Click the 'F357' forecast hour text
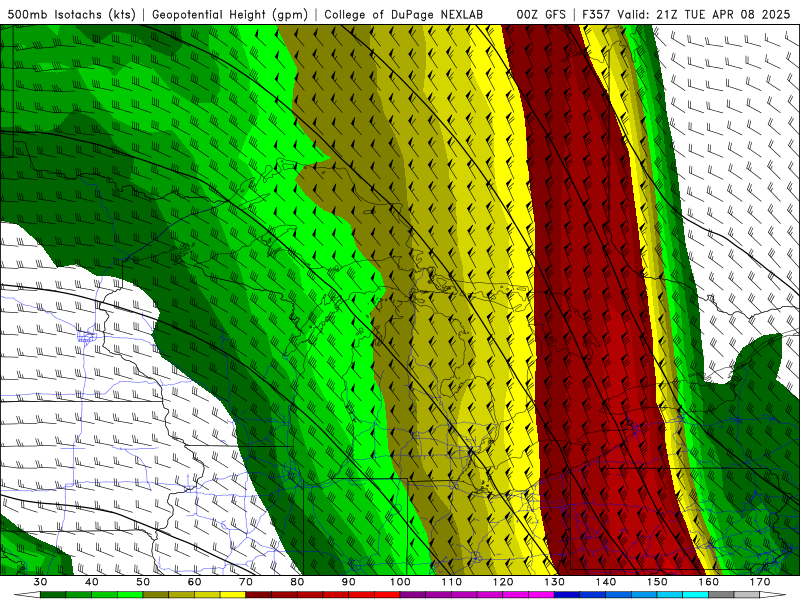The width and height of the screenshot is (800, 600). 596,14
